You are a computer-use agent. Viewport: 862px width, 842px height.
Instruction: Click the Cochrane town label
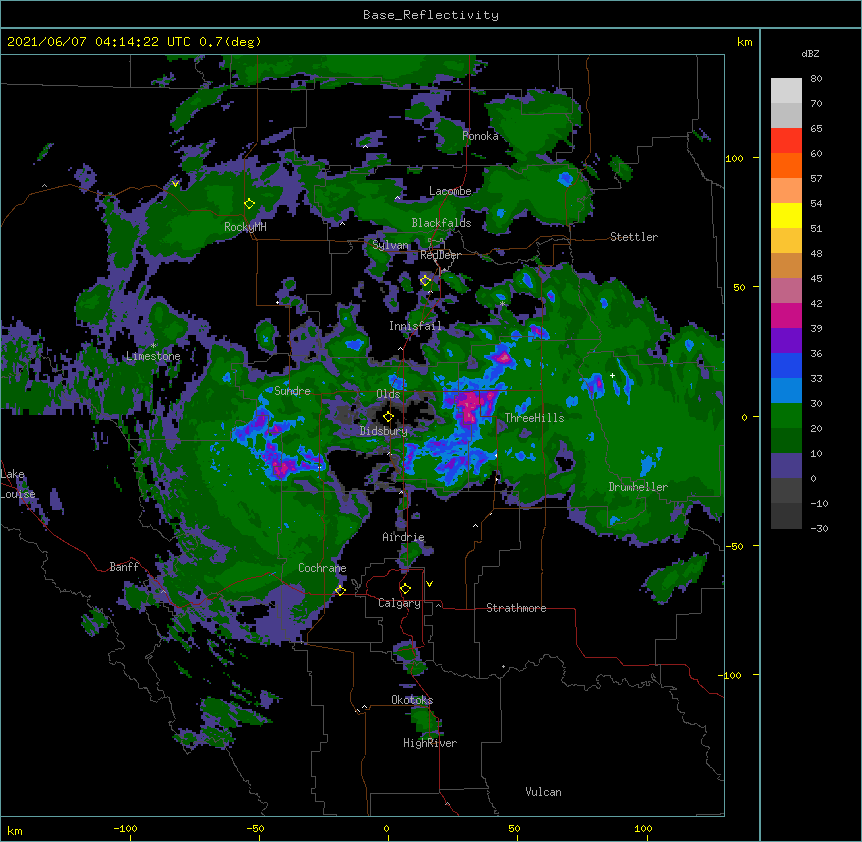pyautogui.click(x=322, y=568)
